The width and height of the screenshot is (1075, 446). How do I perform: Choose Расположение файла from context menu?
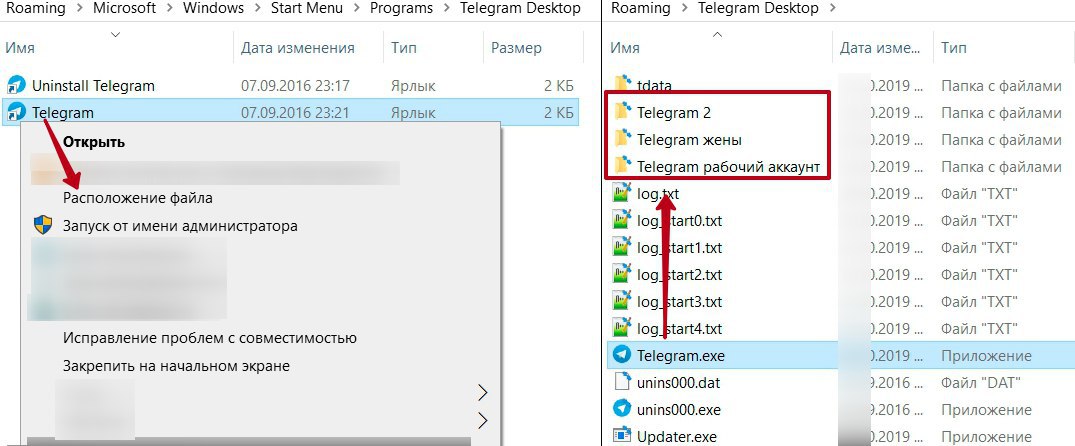[x=138, y=198]
